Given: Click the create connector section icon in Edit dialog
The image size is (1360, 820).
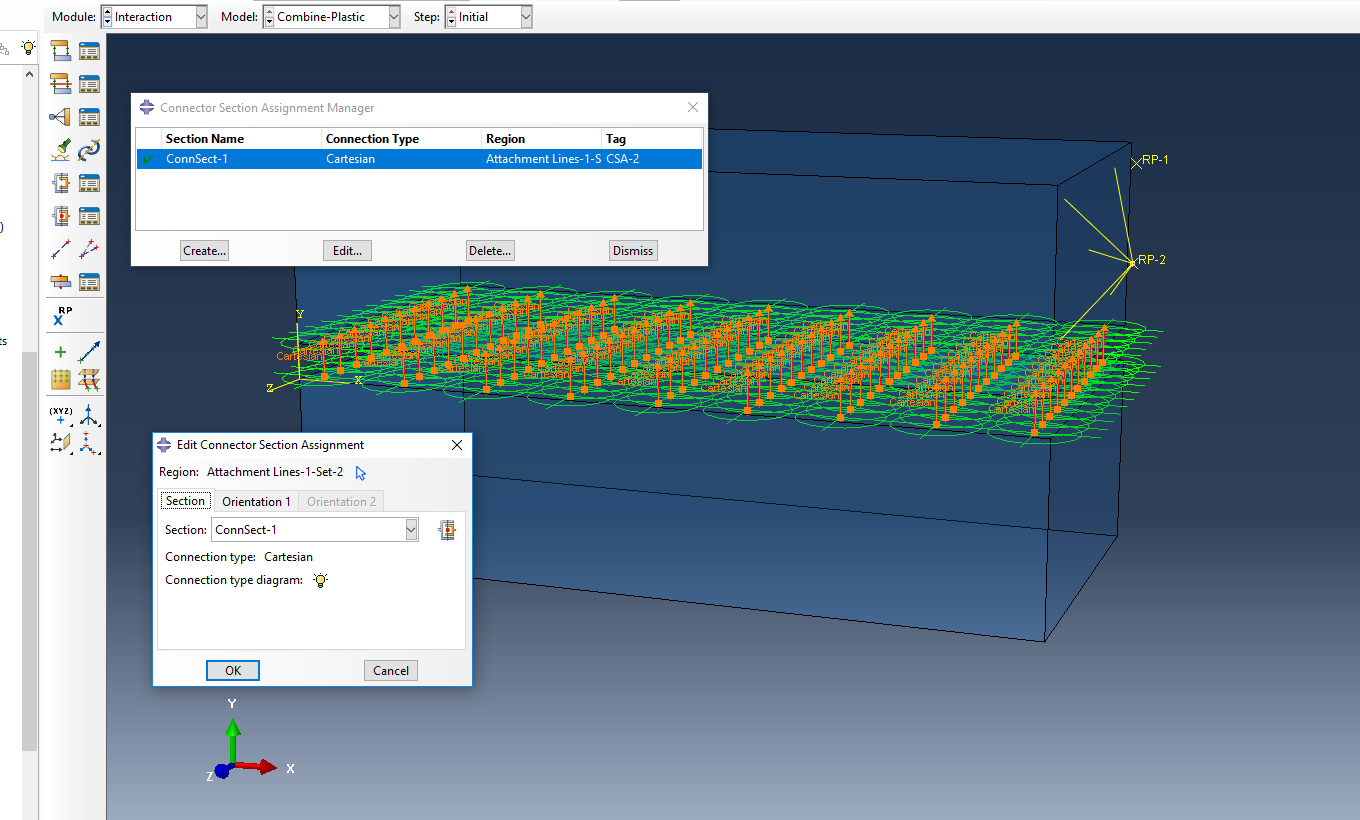Looking at the screenshot, I should [447, 530].
